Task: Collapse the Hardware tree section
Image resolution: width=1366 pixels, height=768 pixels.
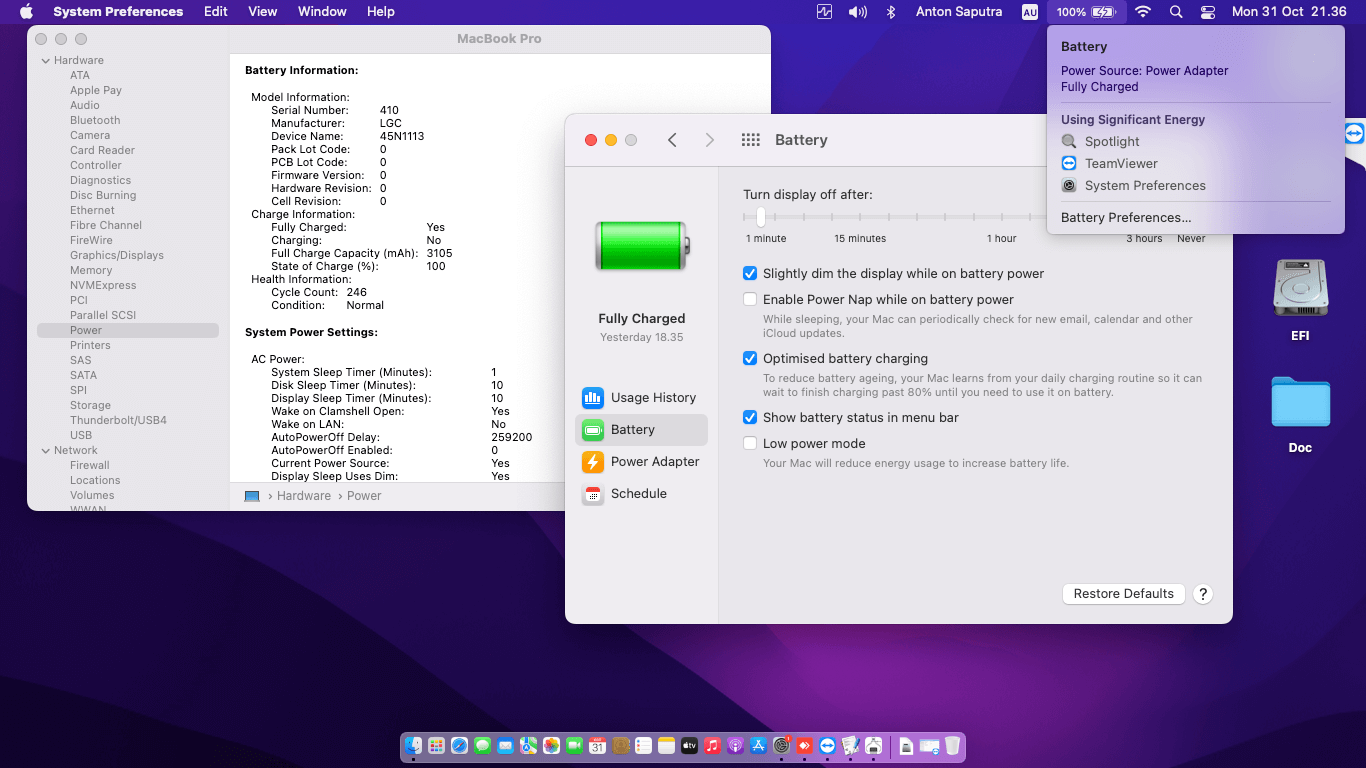Action: click(45, 61)
